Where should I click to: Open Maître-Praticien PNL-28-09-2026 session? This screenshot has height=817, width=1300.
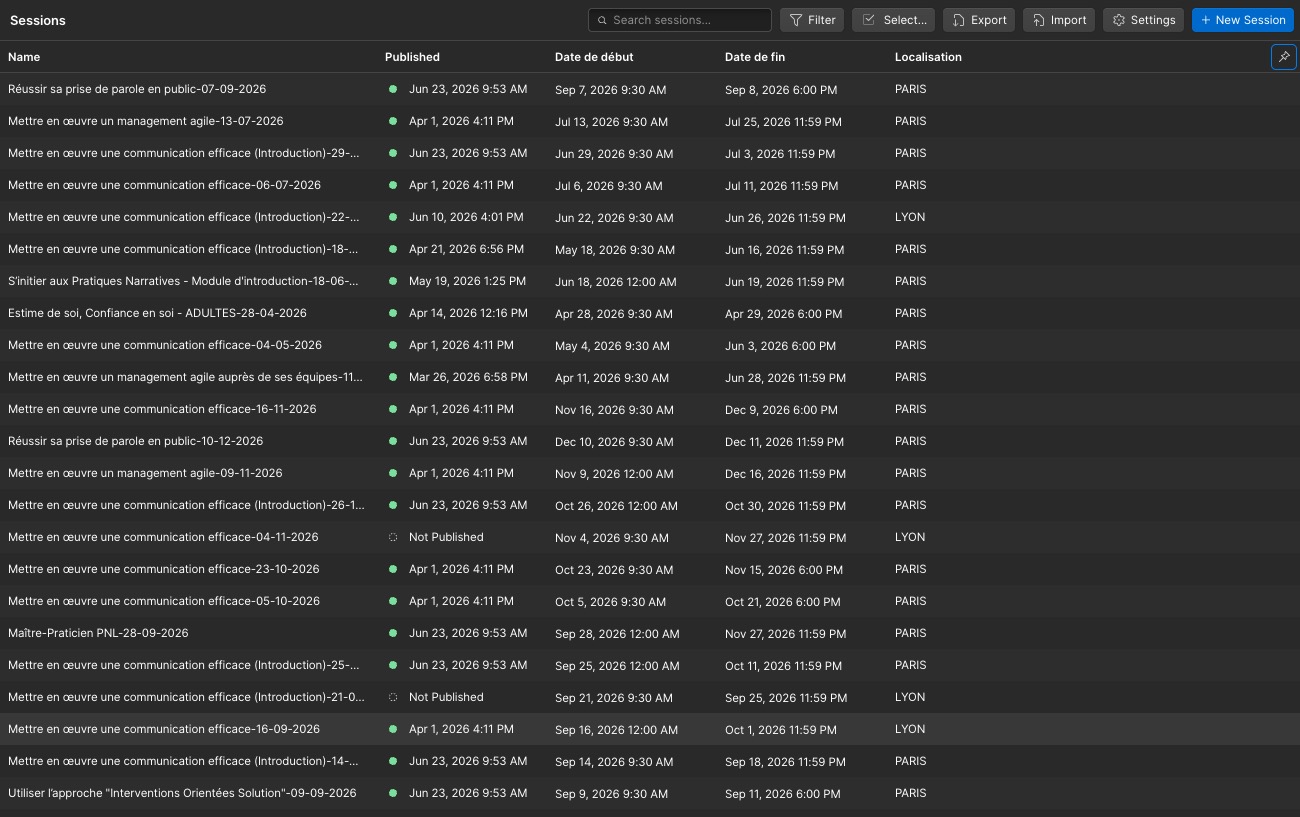(98, 633)
